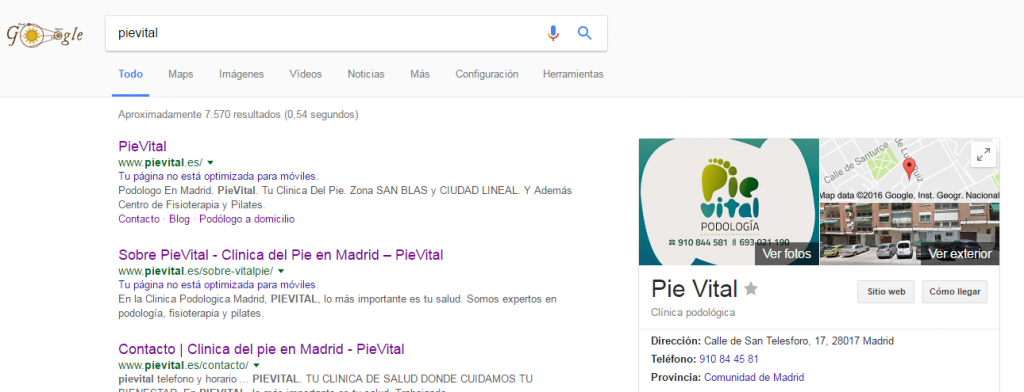The width and height of the screenshot is (1024, 392).
Task: Open Ver exterior street view
Action: tap(960, 253)
